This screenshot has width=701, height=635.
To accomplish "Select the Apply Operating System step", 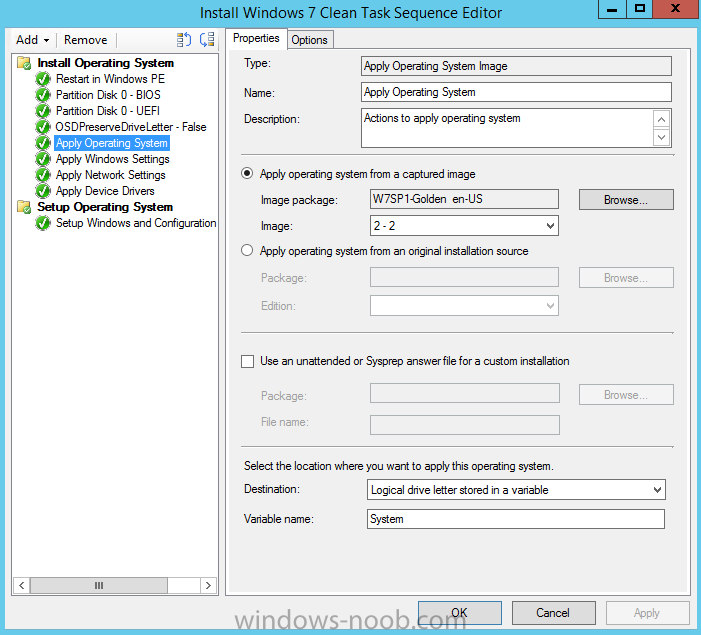I will 112,143.
